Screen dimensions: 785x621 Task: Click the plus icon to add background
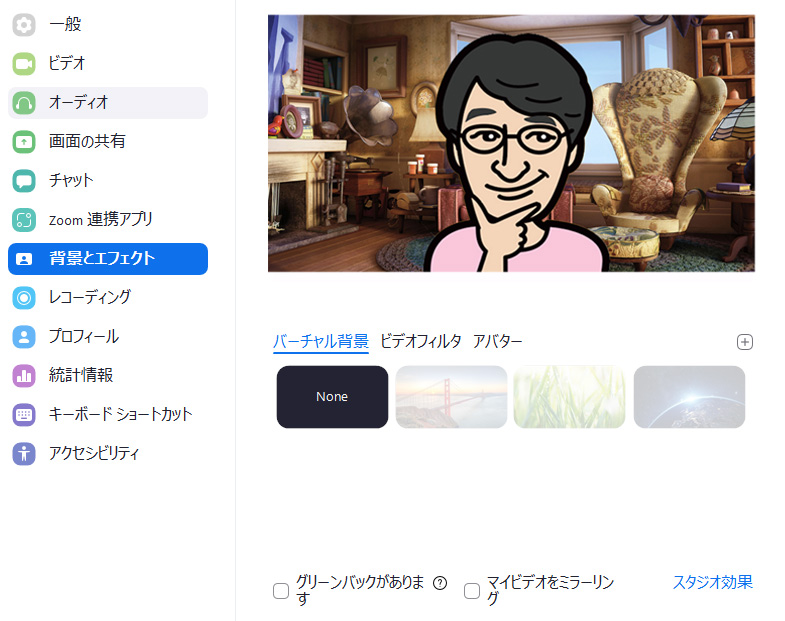coord(744,342)
